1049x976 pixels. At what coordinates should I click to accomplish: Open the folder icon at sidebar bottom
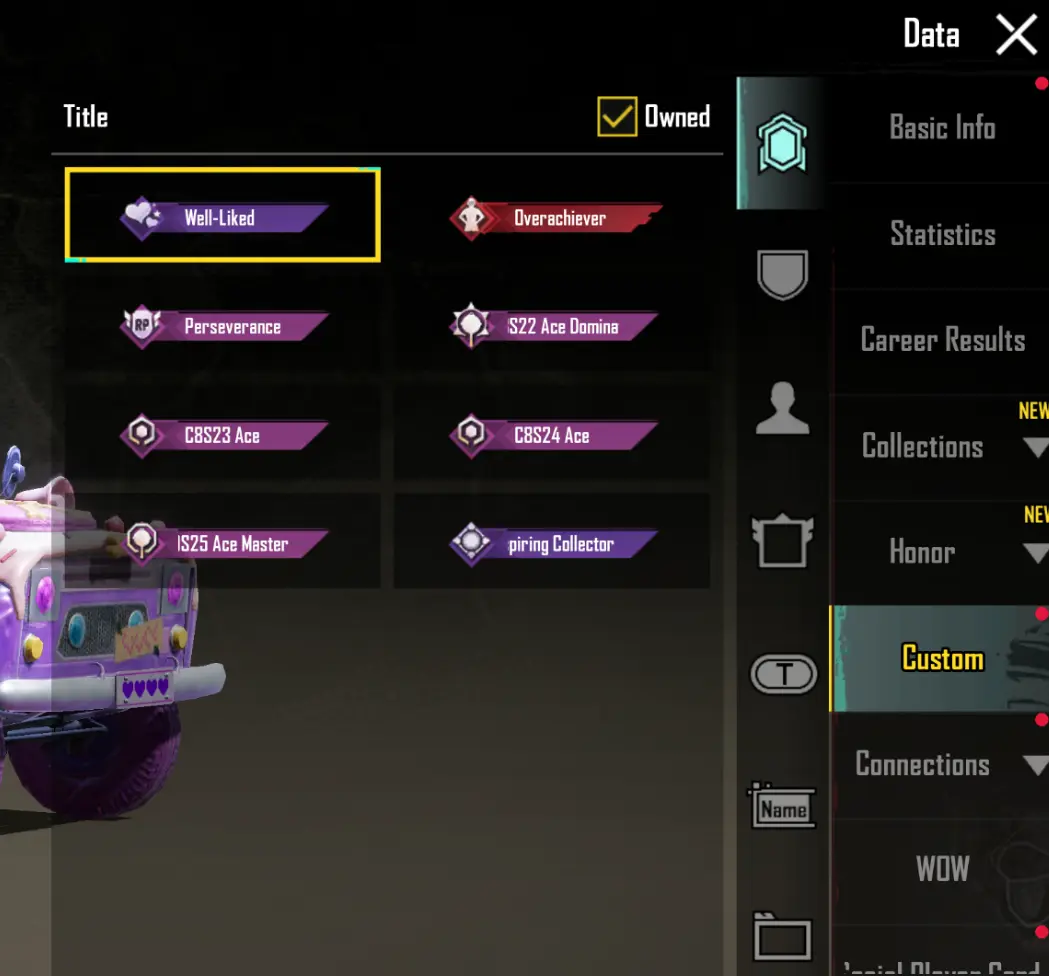tap(782, 937)
